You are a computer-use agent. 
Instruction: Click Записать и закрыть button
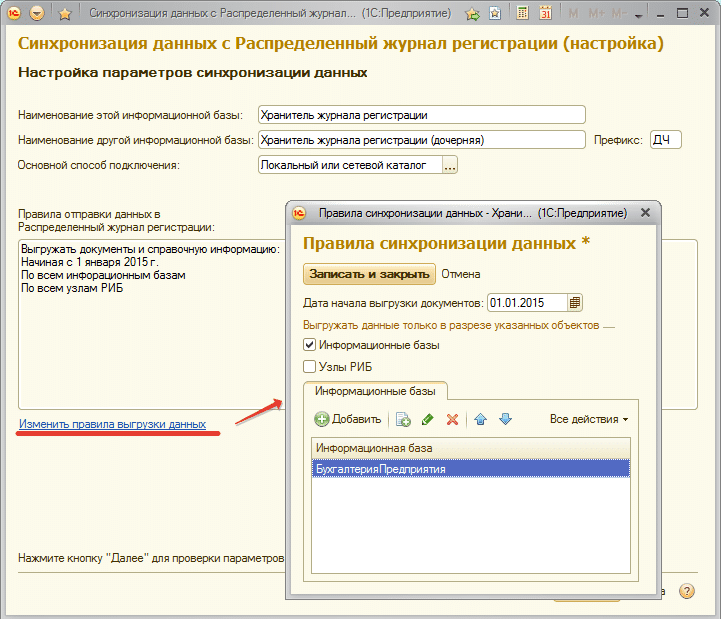coord(369,274)
